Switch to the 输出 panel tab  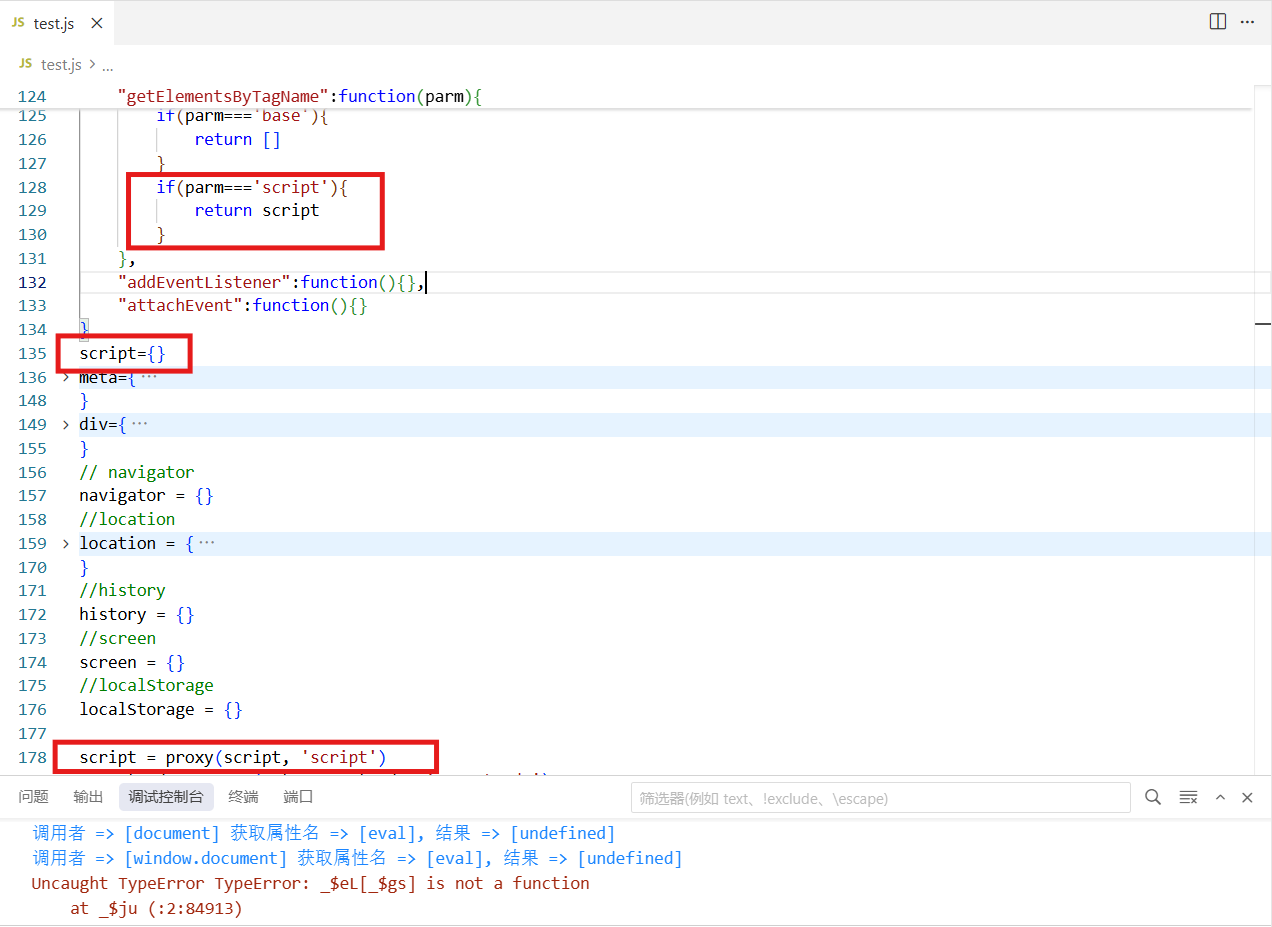88,797
